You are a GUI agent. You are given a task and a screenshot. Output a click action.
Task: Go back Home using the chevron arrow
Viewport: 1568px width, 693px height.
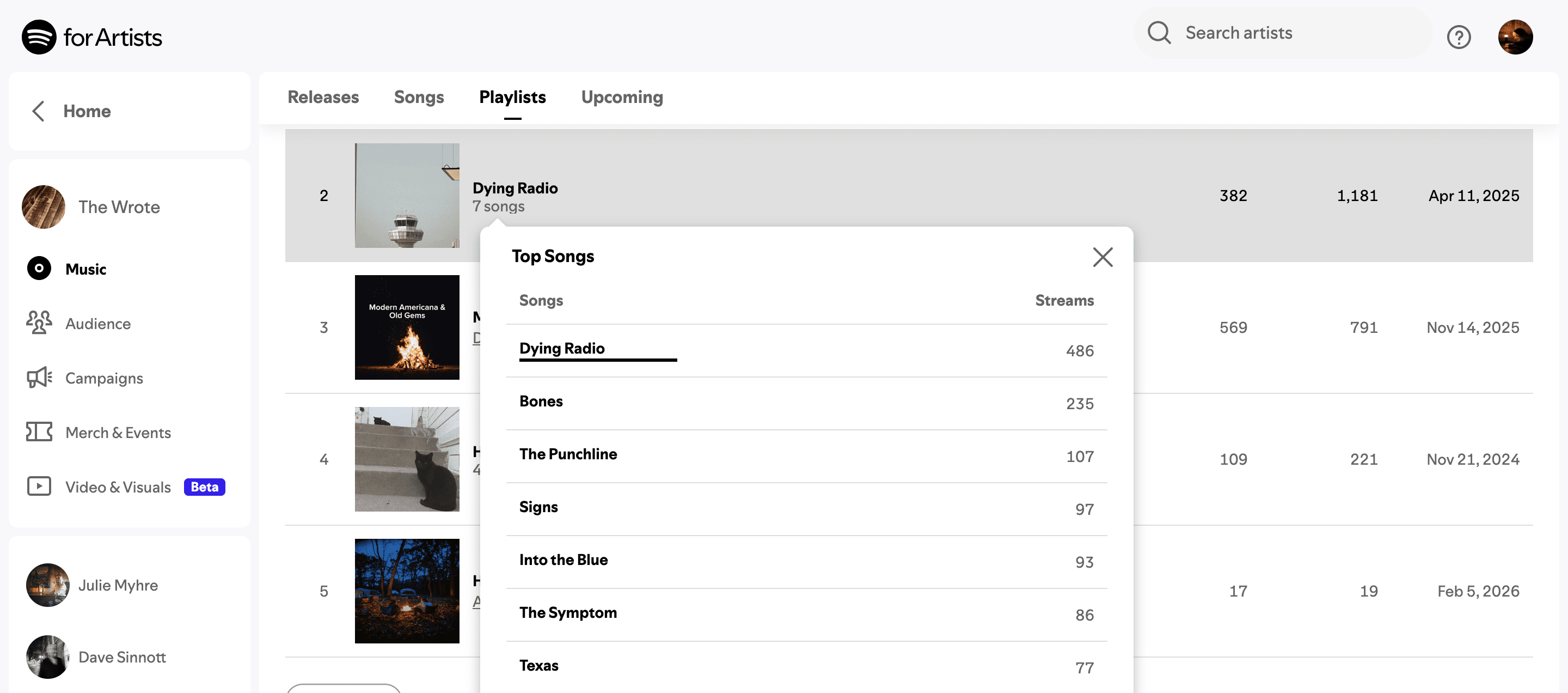[x=38, y=111]
